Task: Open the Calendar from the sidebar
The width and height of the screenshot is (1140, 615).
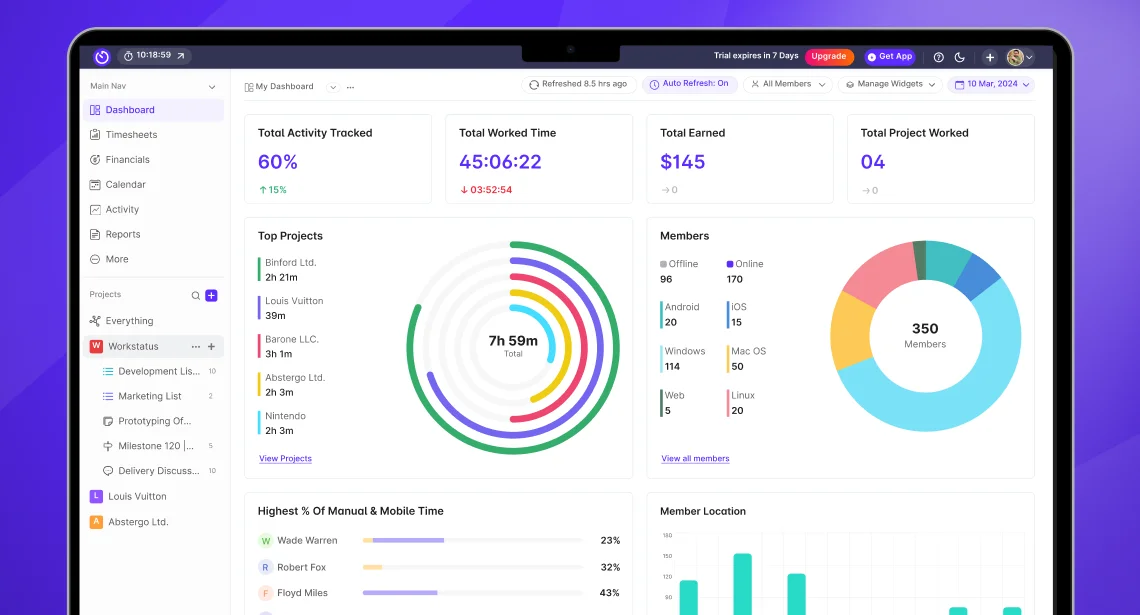Action: click(96, 184)
